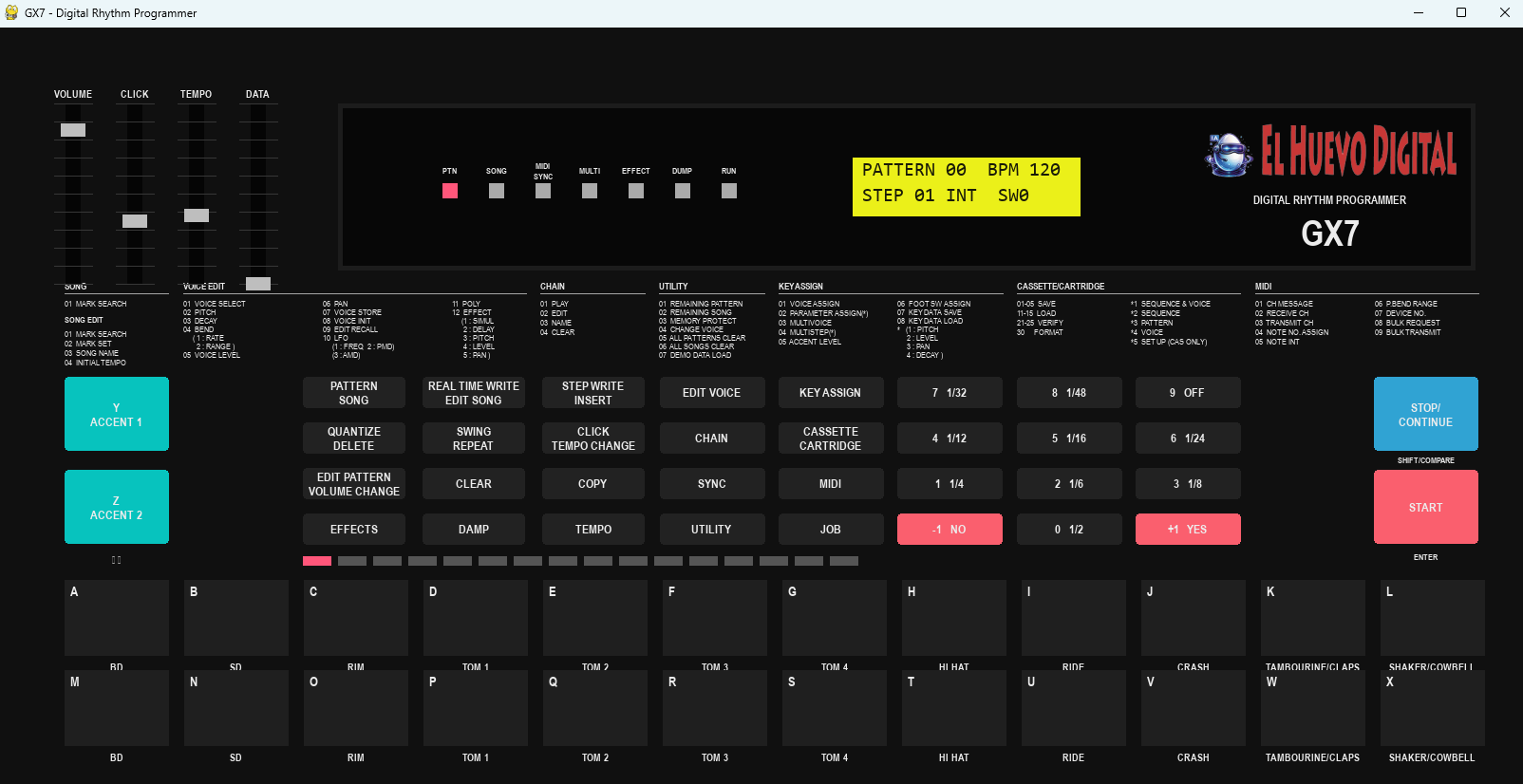Click the KEY ASSIGN button
The width and height of the screenshot is (1523, 784).
(831, 393)
